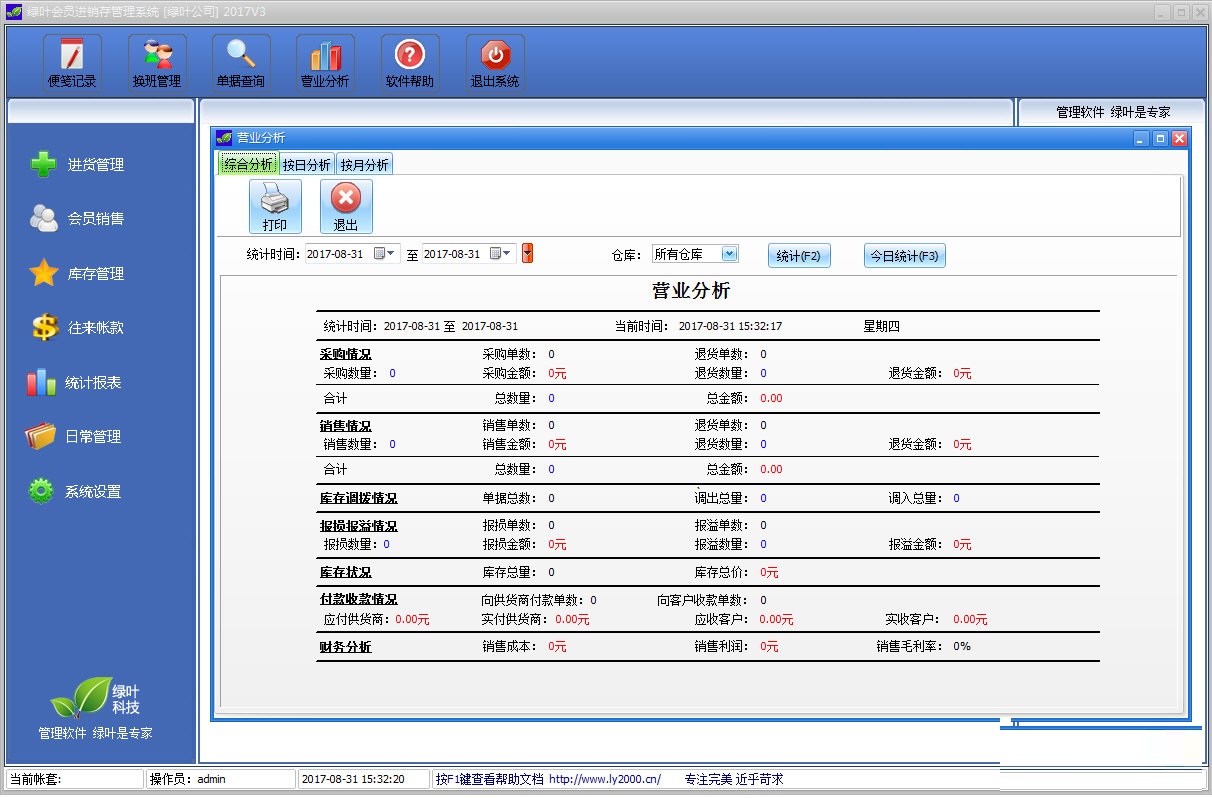Image resolution: width=1212 pixels, height=798 pixels.
Task: Click the 库存总价 0元 value
Action: [769, 572]
